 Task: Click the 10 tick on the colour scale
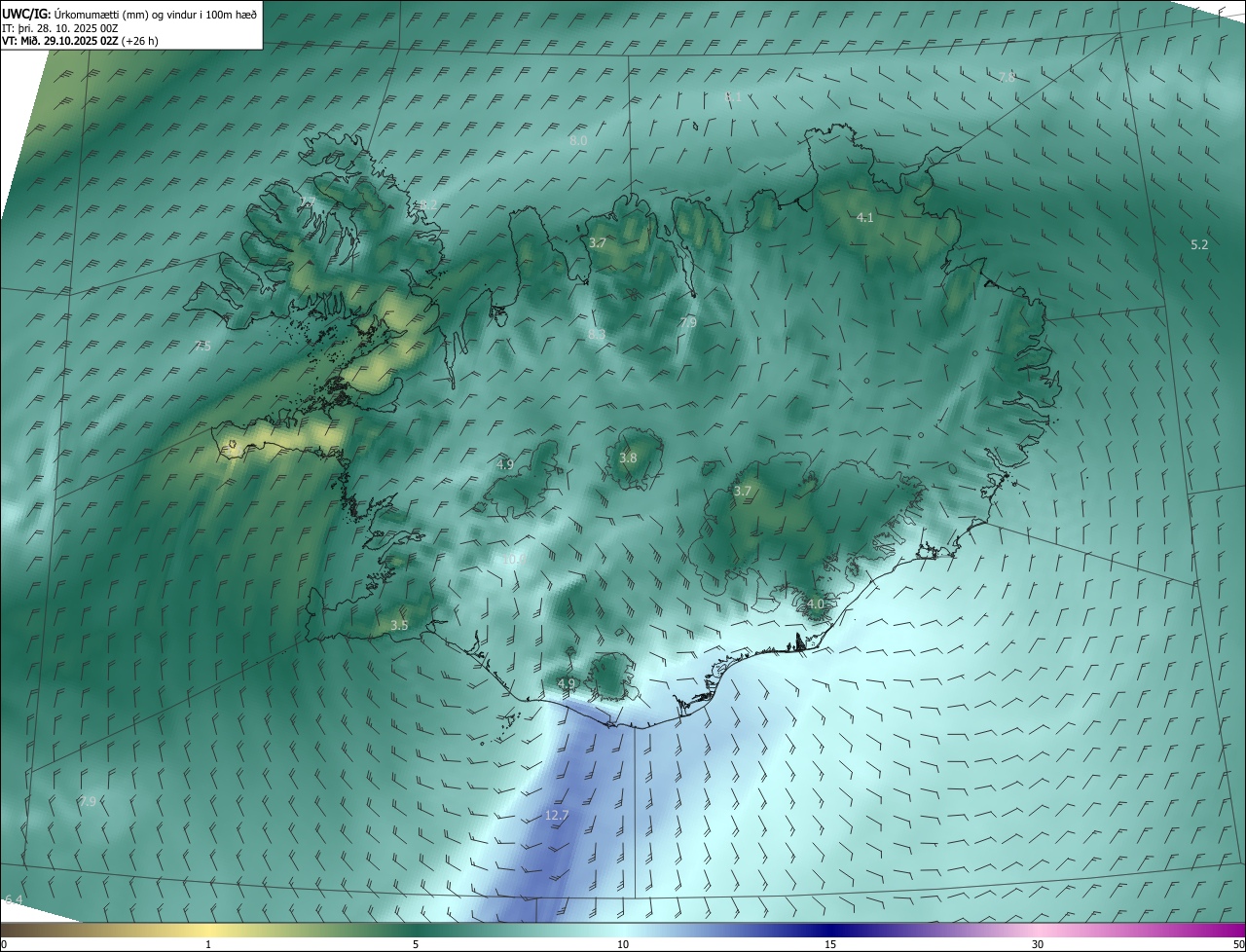(623, 944)
